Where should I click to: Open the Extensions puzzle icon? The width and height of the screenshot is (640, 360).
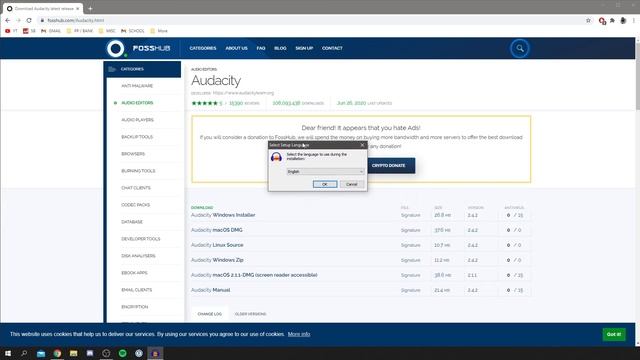tap(612, 20)
